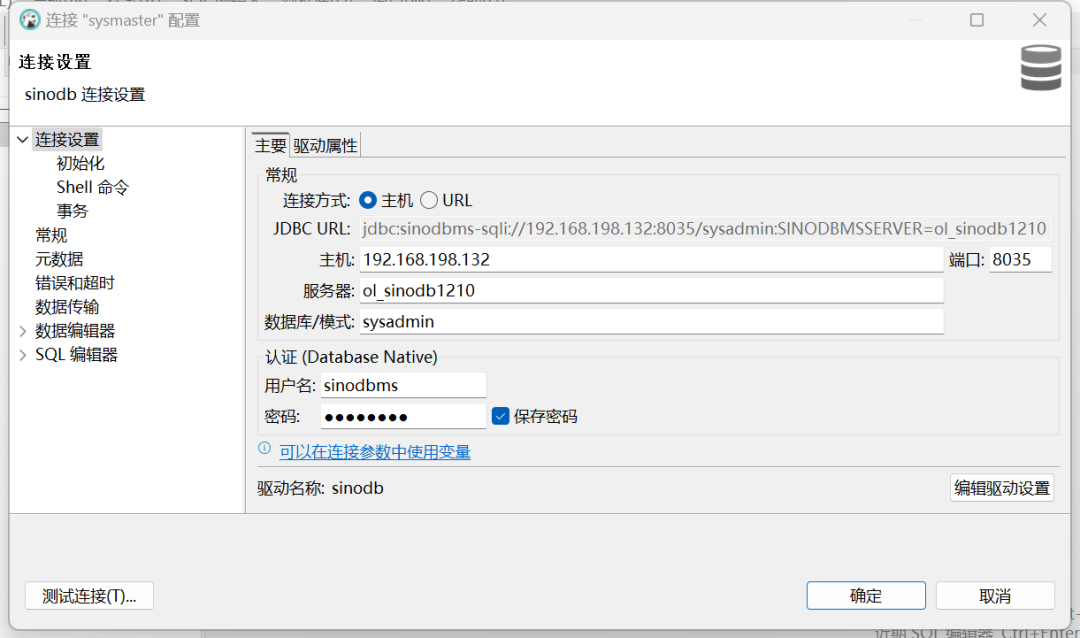The width and height of the screenshot is (1080, 638).
Task: Click the 确定 button
Action: pos(866,596)
